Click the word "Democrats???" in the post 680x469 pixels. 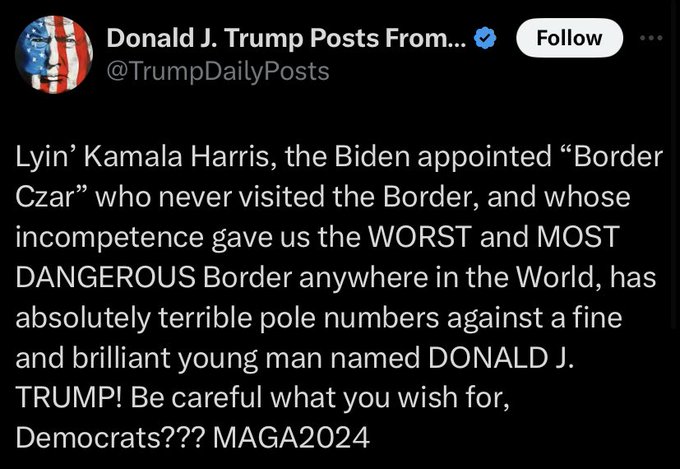110,437
